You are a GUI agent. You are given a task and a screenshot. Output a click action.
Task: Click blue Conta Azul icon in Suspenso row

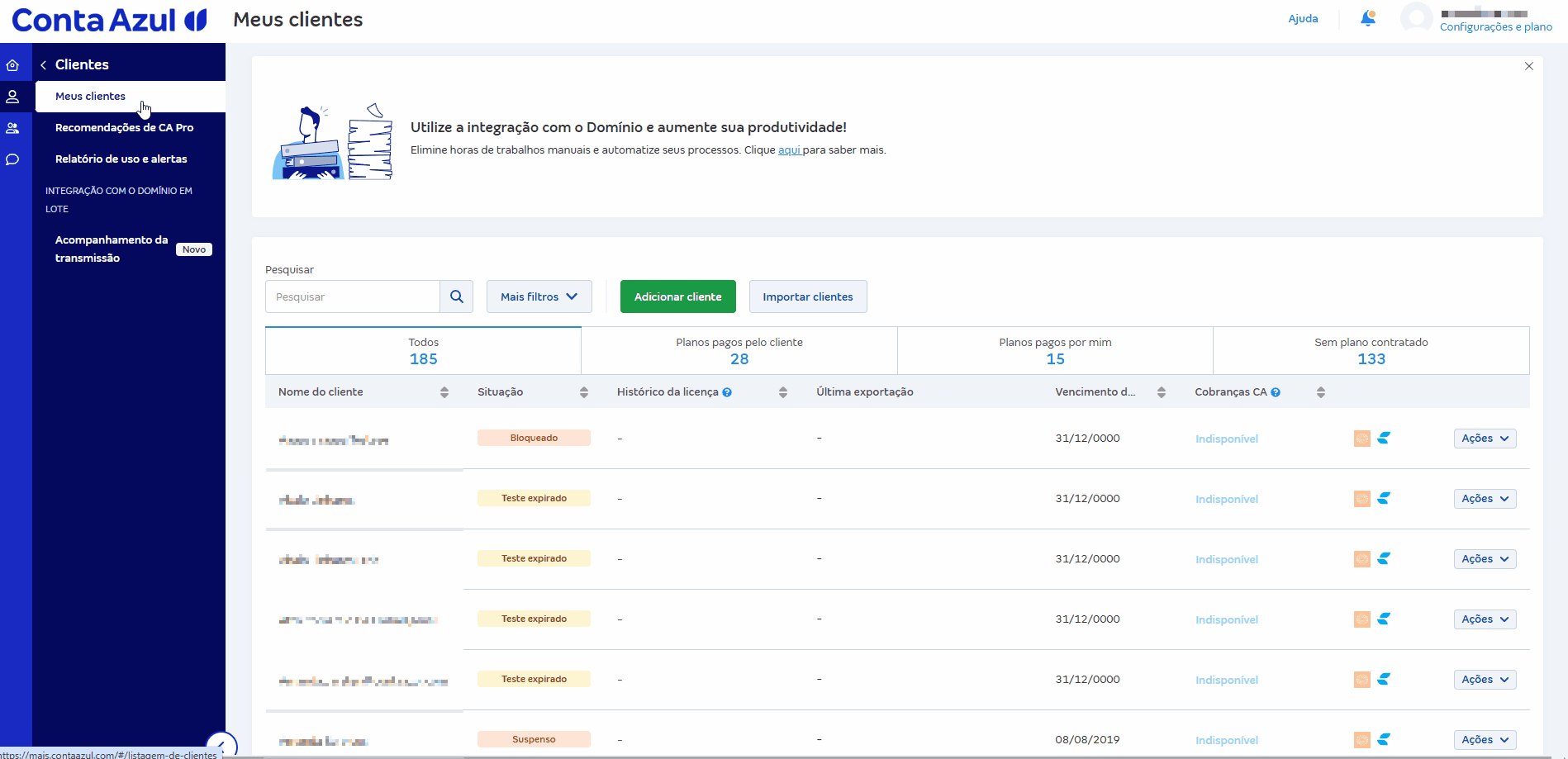coord(1384,739)
